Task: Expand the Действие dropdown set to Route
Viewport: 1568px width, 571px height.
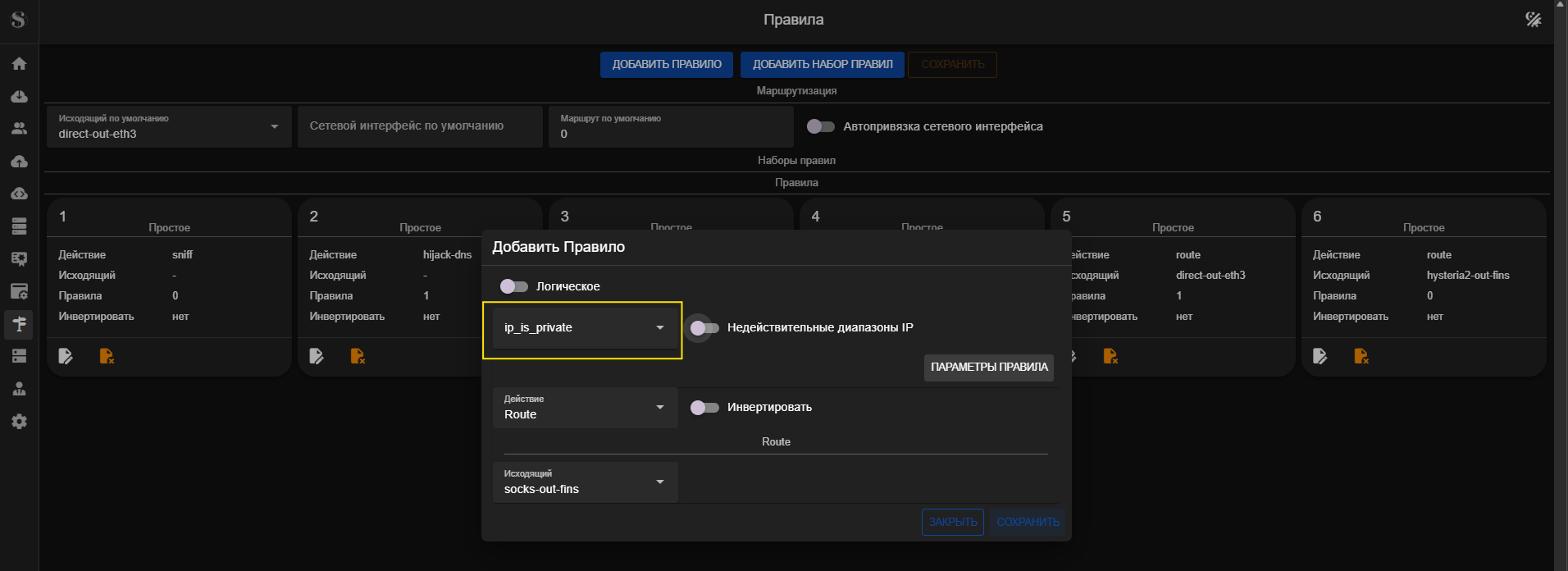Action: [585, 408]
